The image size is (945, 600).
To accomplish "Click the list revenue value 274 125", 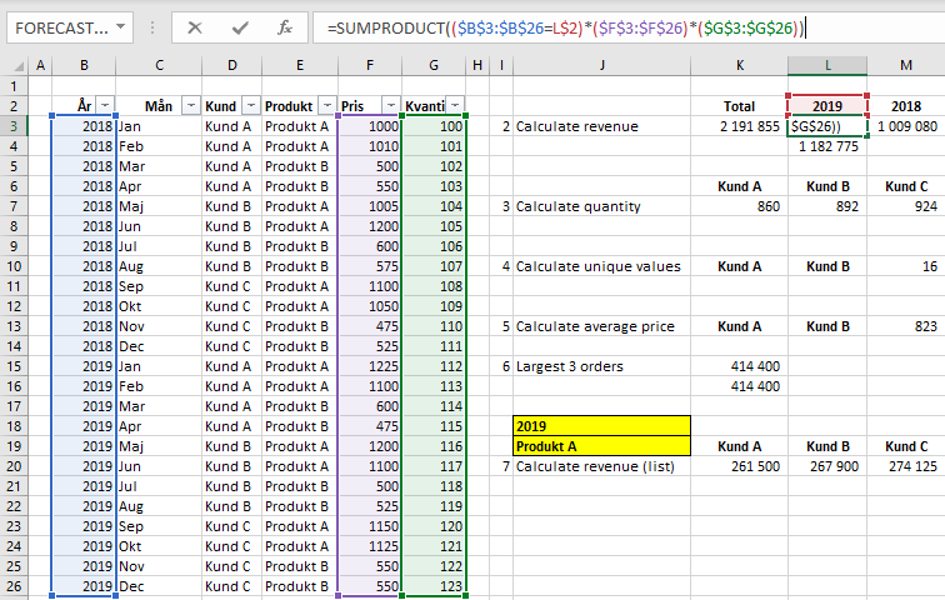I will click(913, 466).
